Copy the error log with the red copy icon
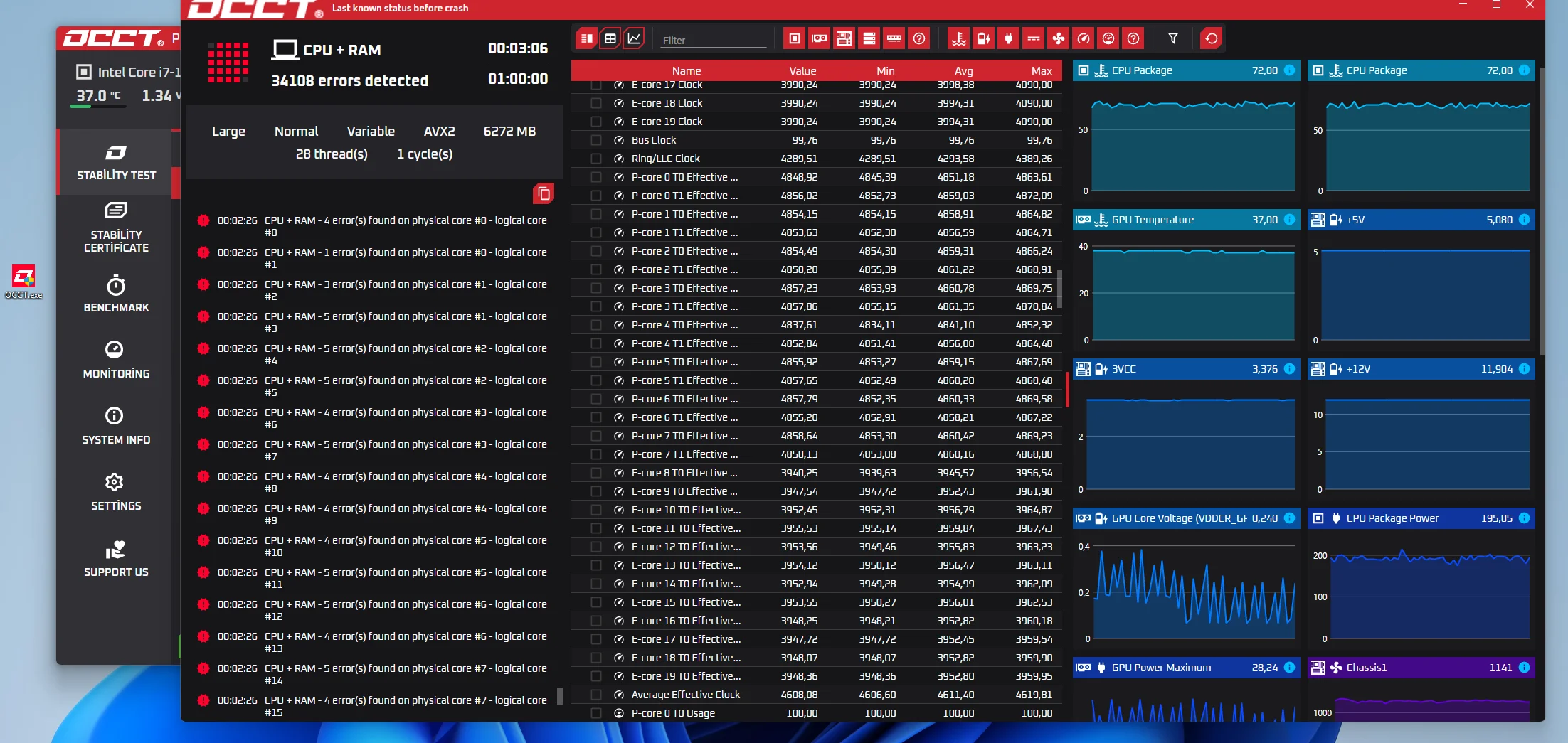Viewport: 1568px width, 743px height. 544,193
